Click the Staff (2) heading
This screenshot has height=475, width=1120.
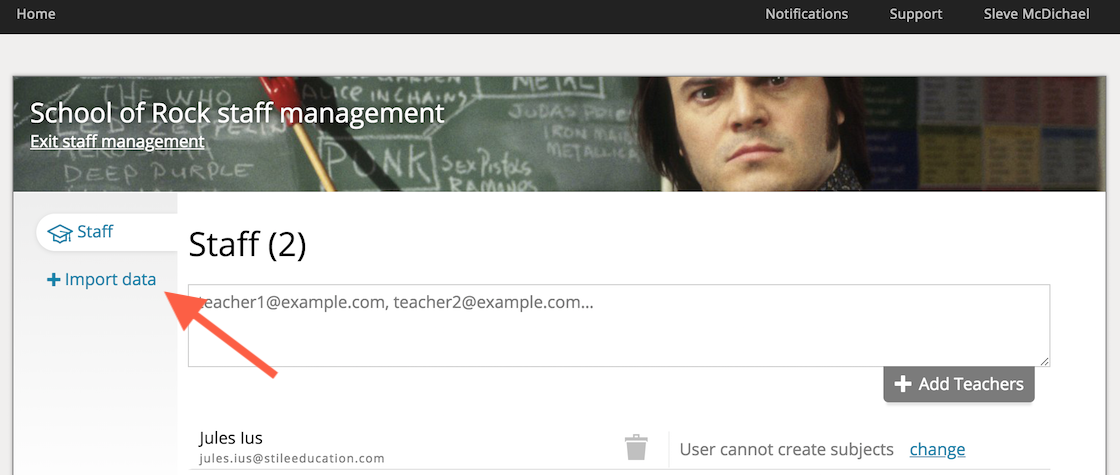(x=247, y=244)
